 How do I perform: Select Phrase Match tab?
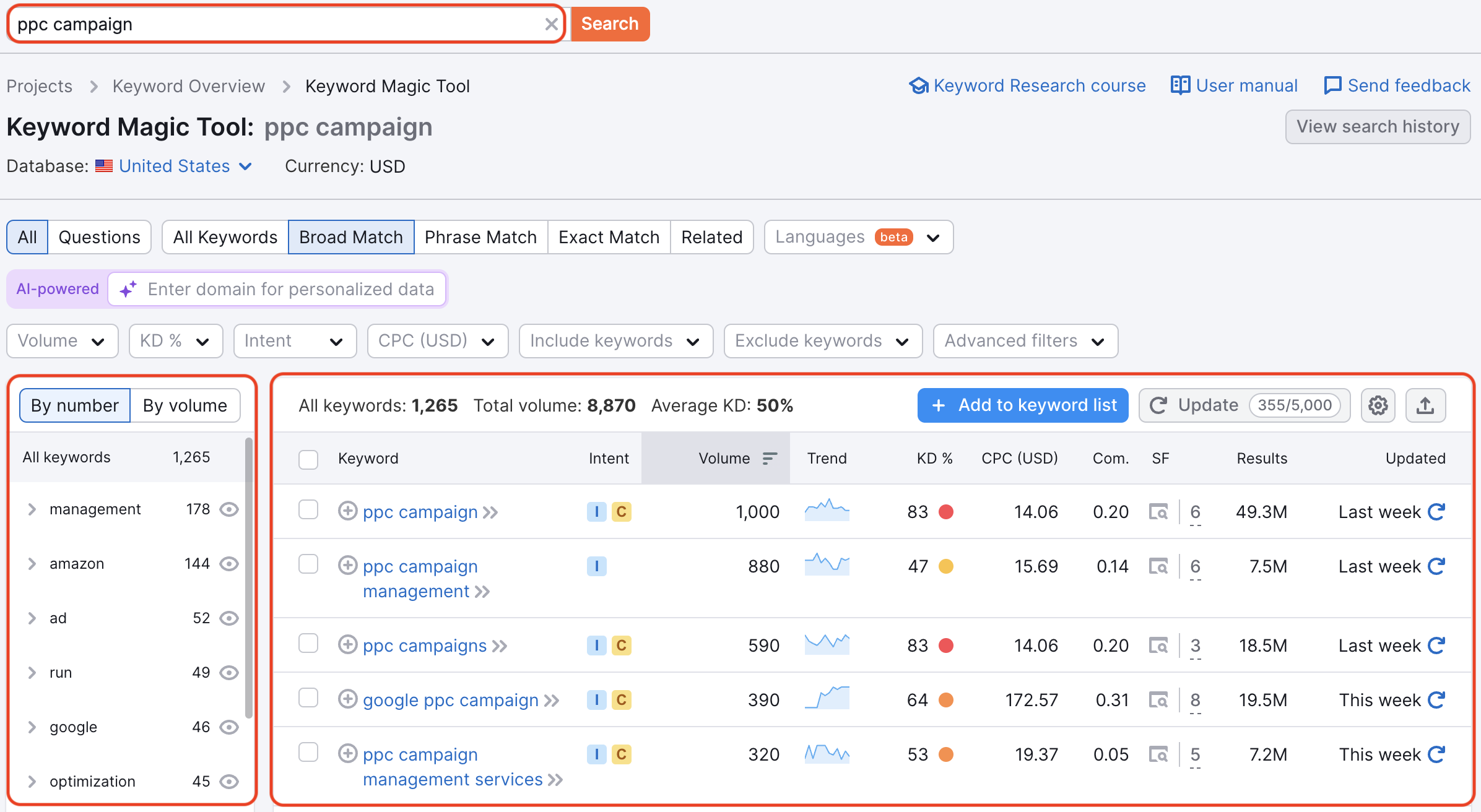[481, 237]
